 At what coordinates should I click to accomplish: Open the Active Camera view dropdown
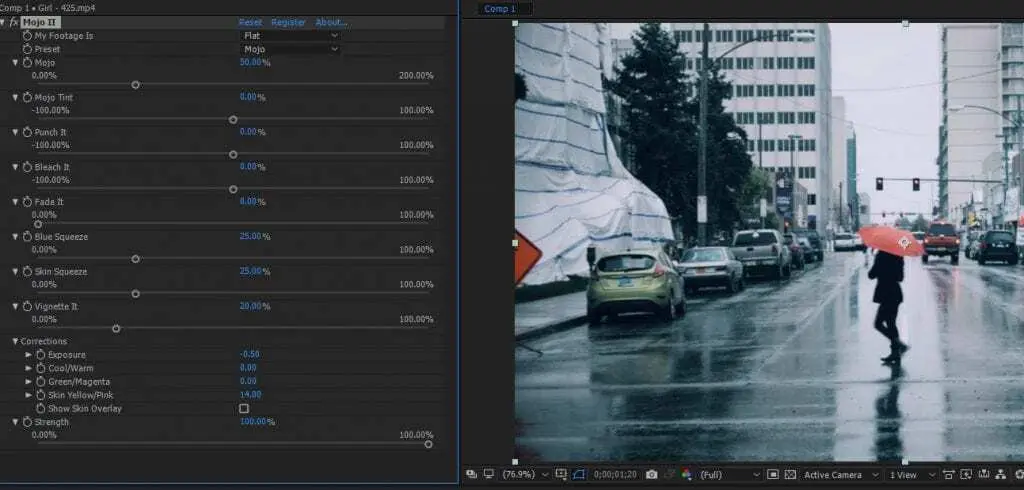point(842,474)
